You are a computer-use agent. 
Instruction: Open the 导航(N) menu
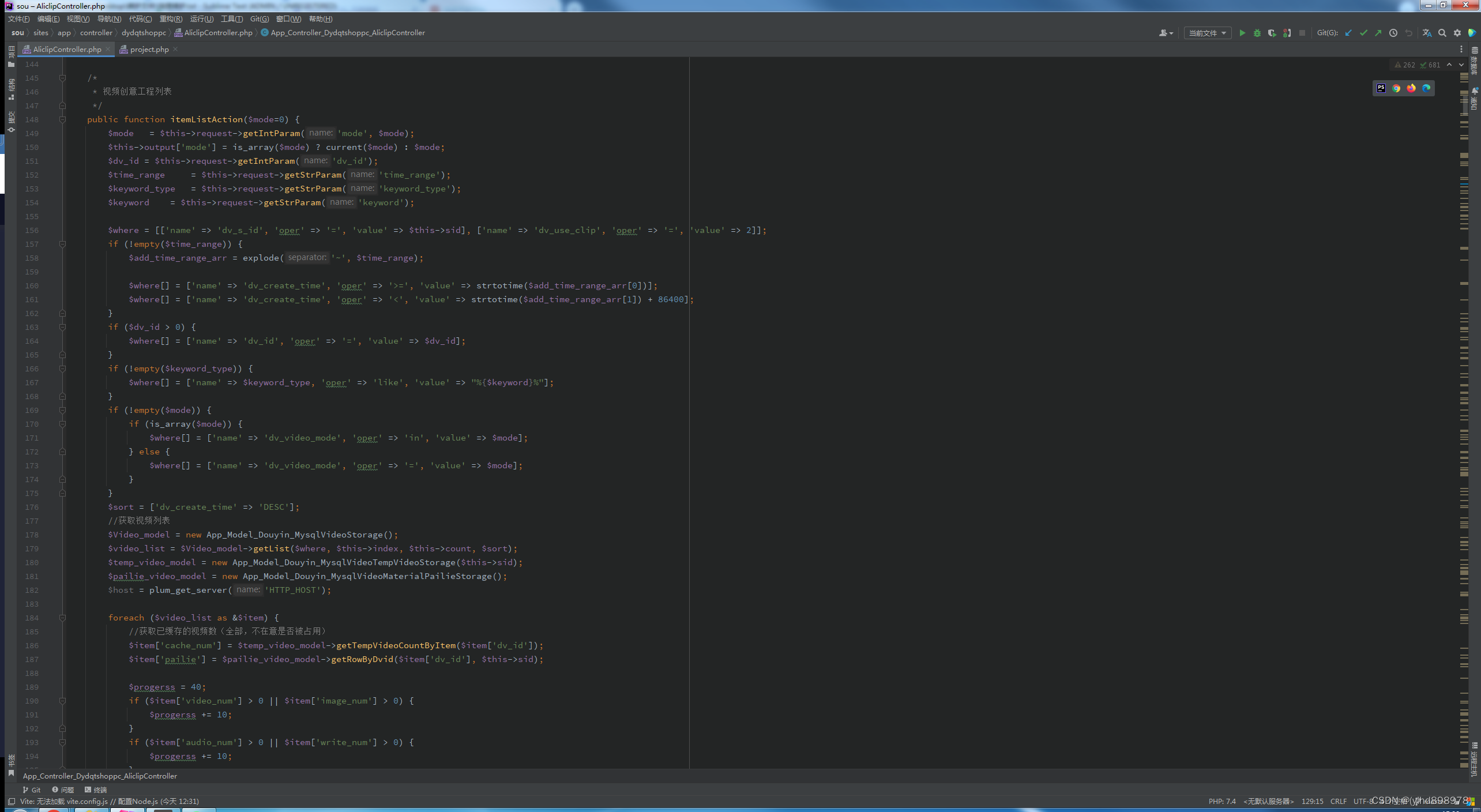[x=109, y=19]
